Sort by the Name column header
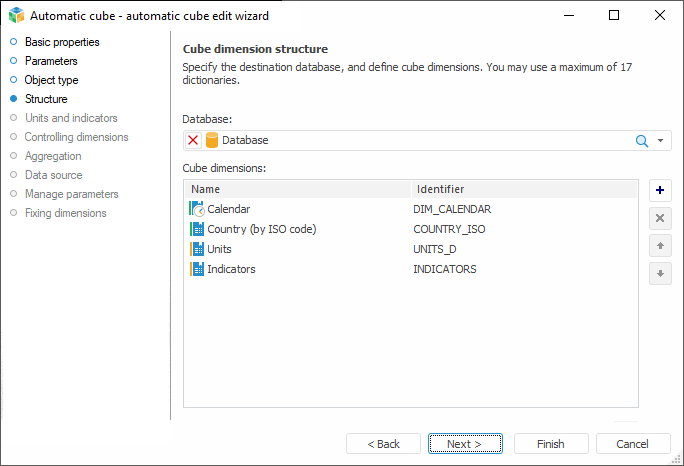Screen dimensions: 684x466 tap(298, 189)
